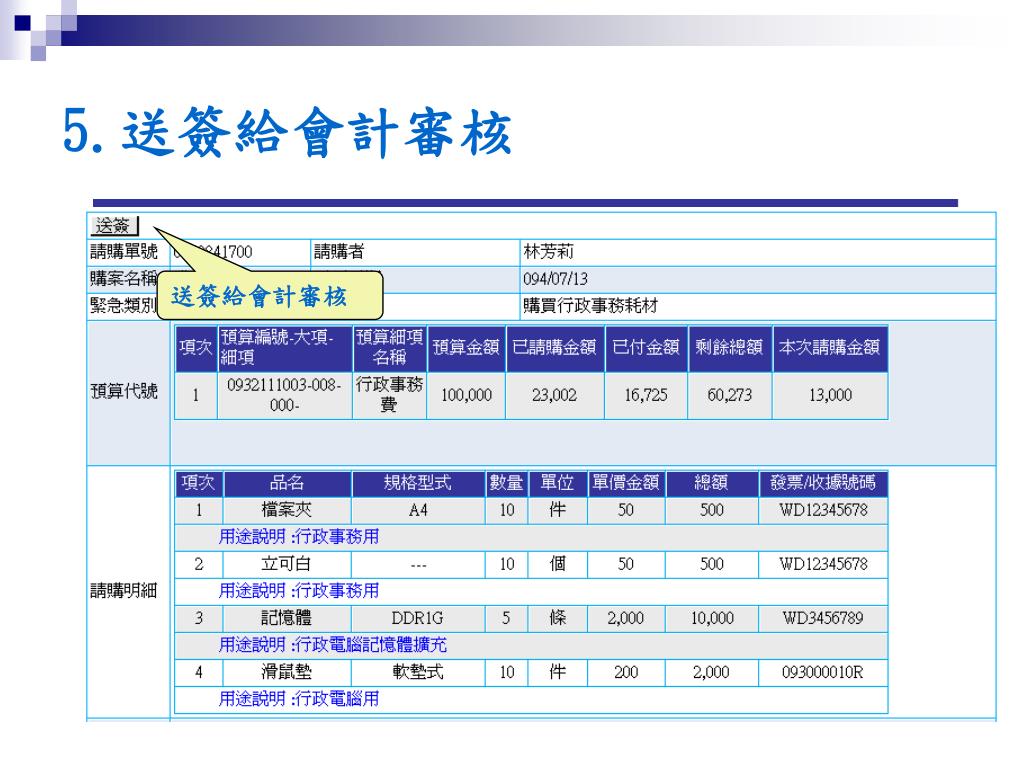
Task: Click 用途說明 :行政電腦記憶體擴充 note
Action: [x=332, y=645]
